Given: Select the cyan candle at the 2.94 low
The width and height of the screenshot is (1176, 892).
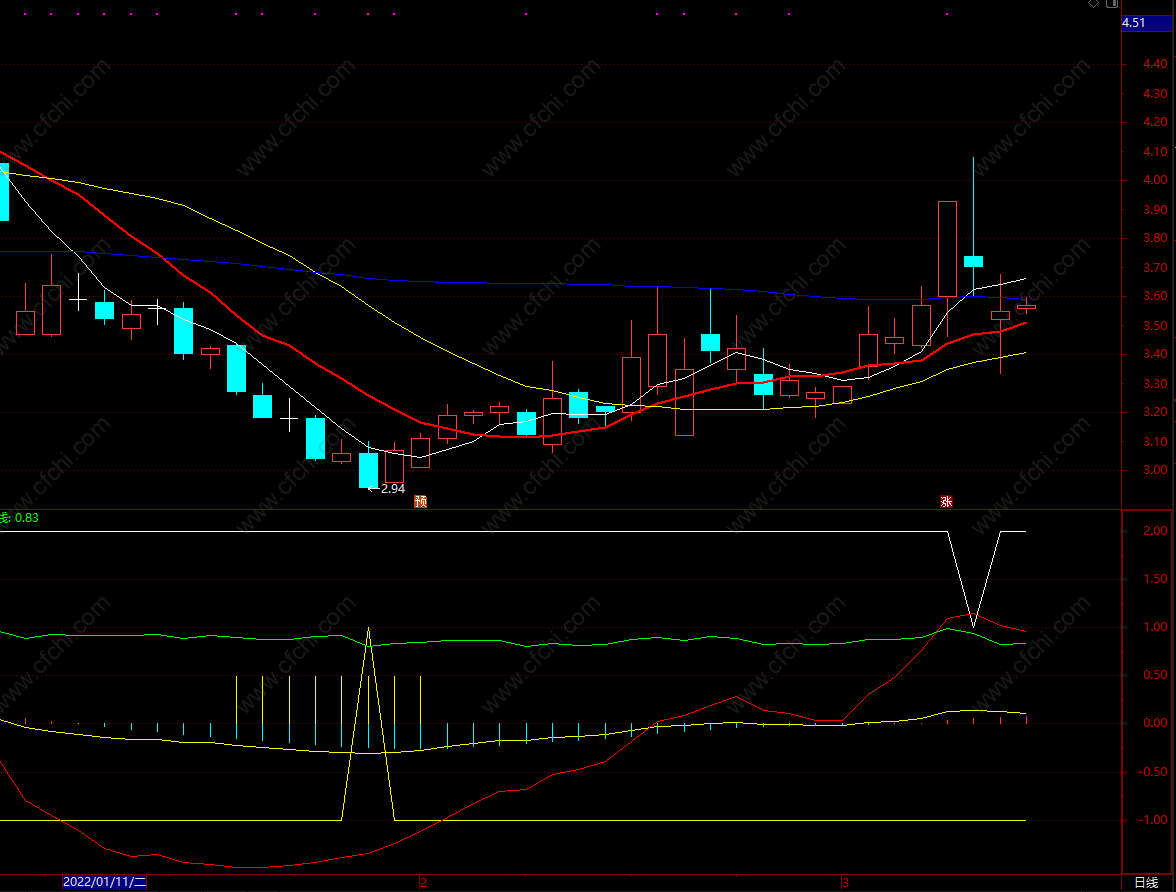Looking at the screenshot, I should (368, 470).
